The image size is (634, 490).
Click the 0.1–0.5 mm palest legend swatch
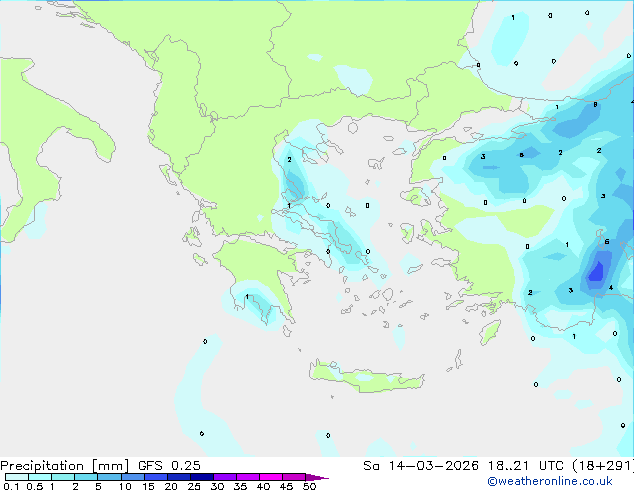pyautogui.click(x=17, y=477)
